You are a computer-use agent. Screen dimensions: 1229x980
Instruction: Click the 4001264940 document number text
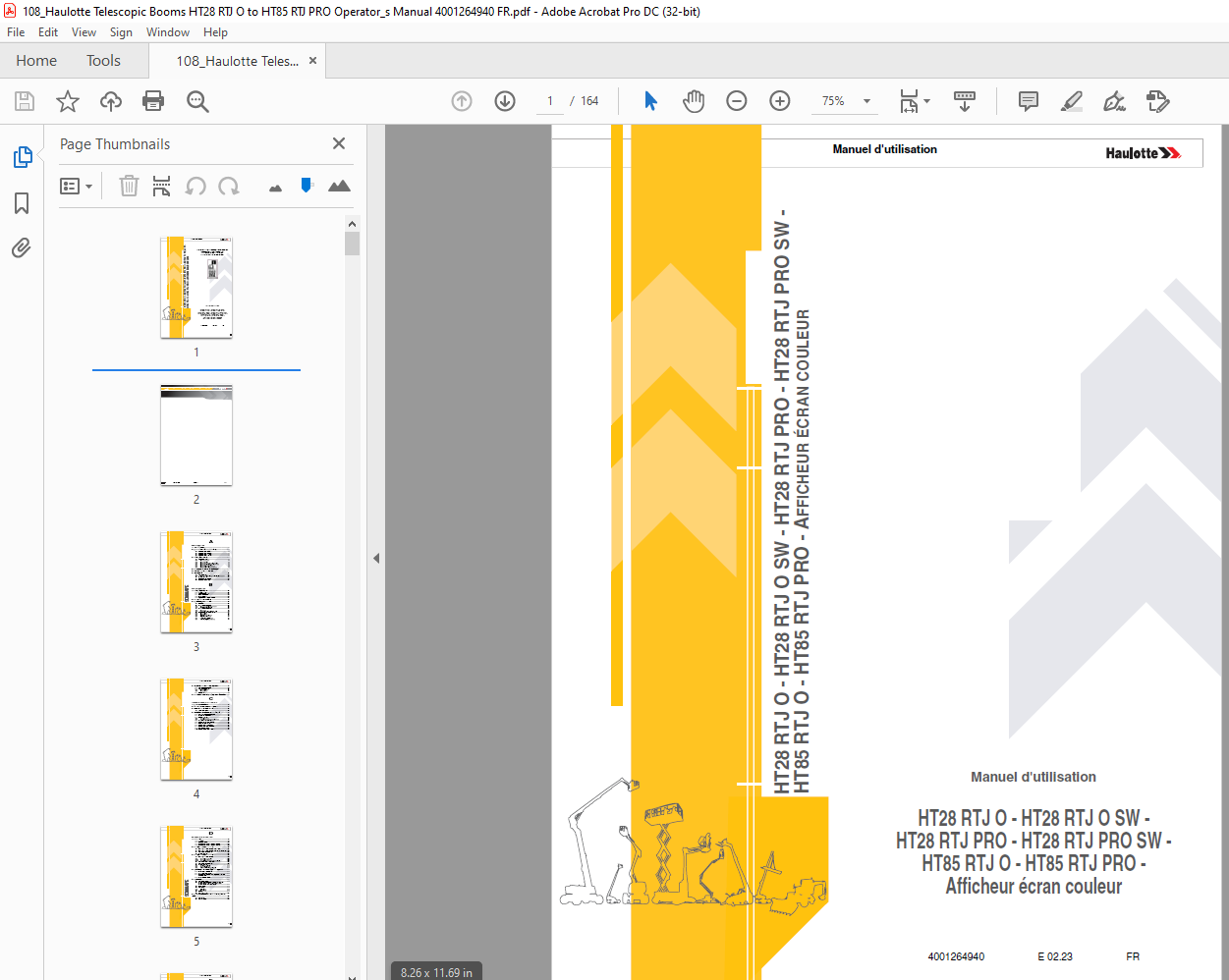pos(956,956)
